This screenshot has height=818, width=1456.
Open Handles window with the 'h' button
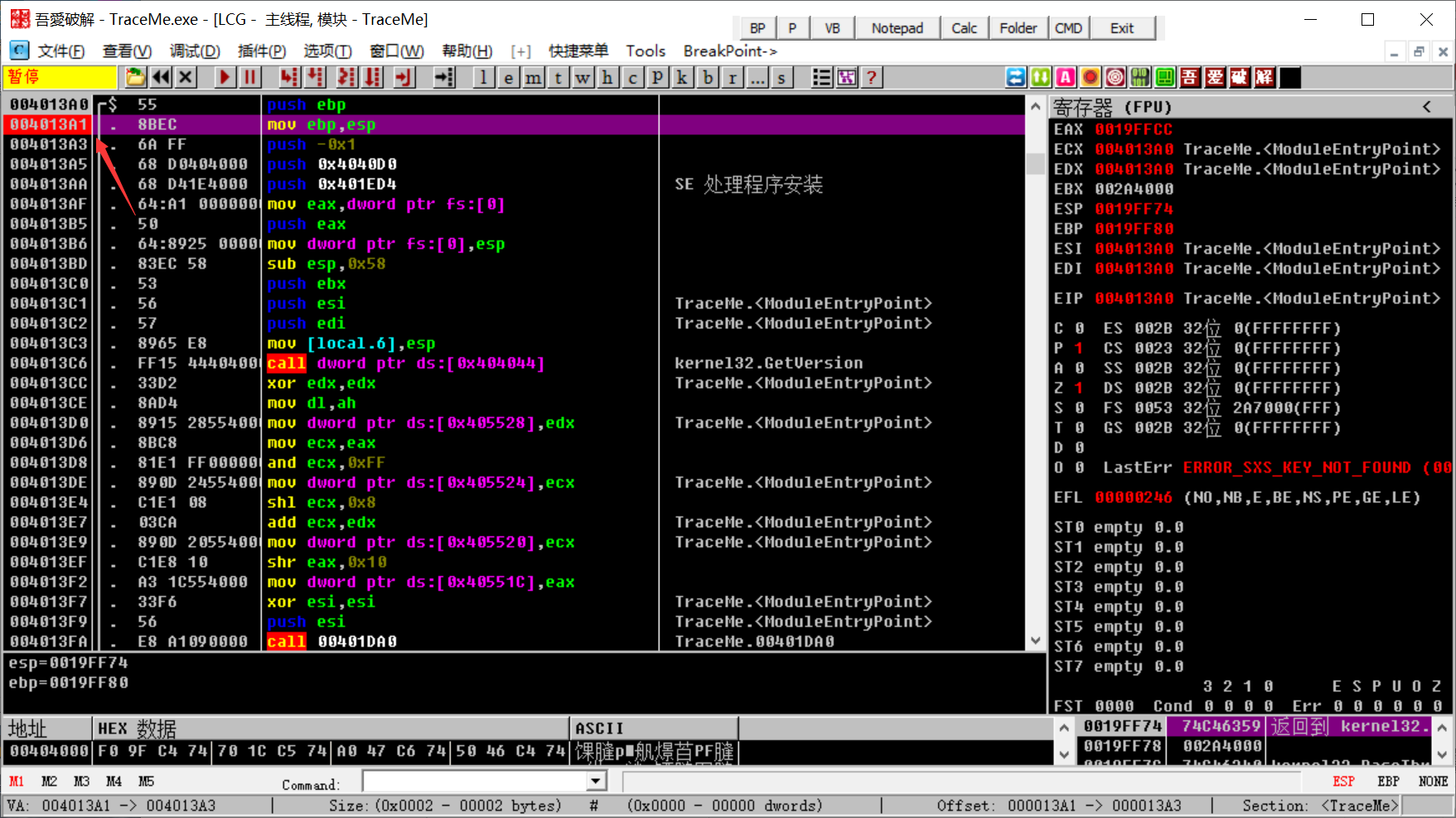tap(608, 78)
